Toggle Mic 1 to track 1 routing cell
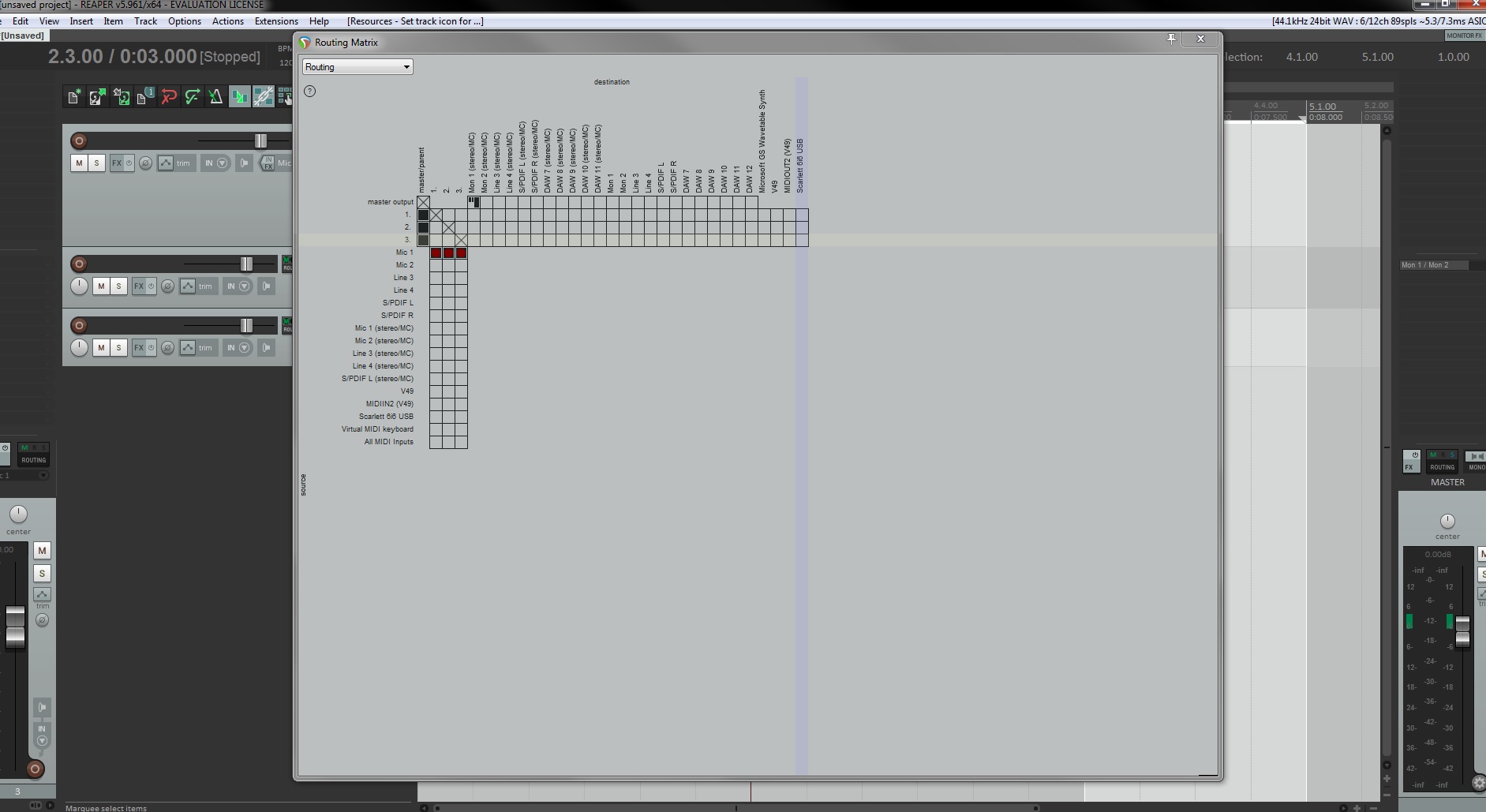Image resolution: width=1486 pixels, height=812 pixels. [x=436, y=253]
